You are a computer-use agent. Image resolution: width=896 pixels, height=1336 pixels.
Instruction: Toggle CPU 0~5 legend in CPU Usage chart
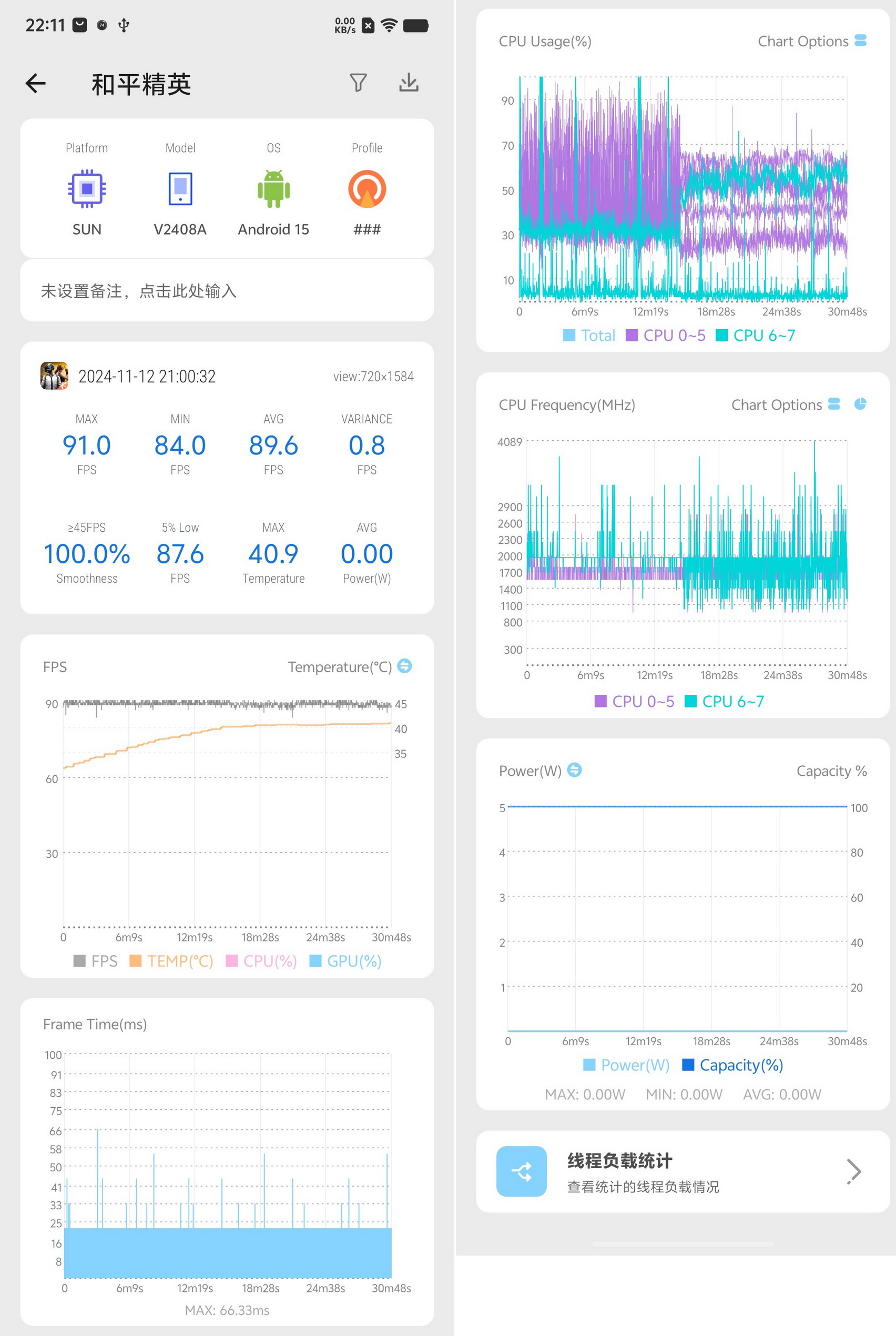[x=666, y=336]
